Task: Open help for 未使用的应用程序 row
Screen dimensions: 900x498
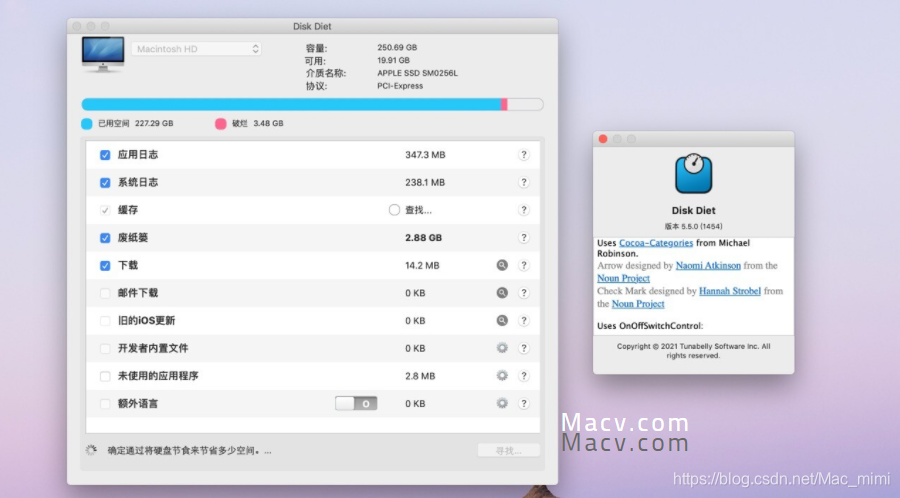Action: 523,376
